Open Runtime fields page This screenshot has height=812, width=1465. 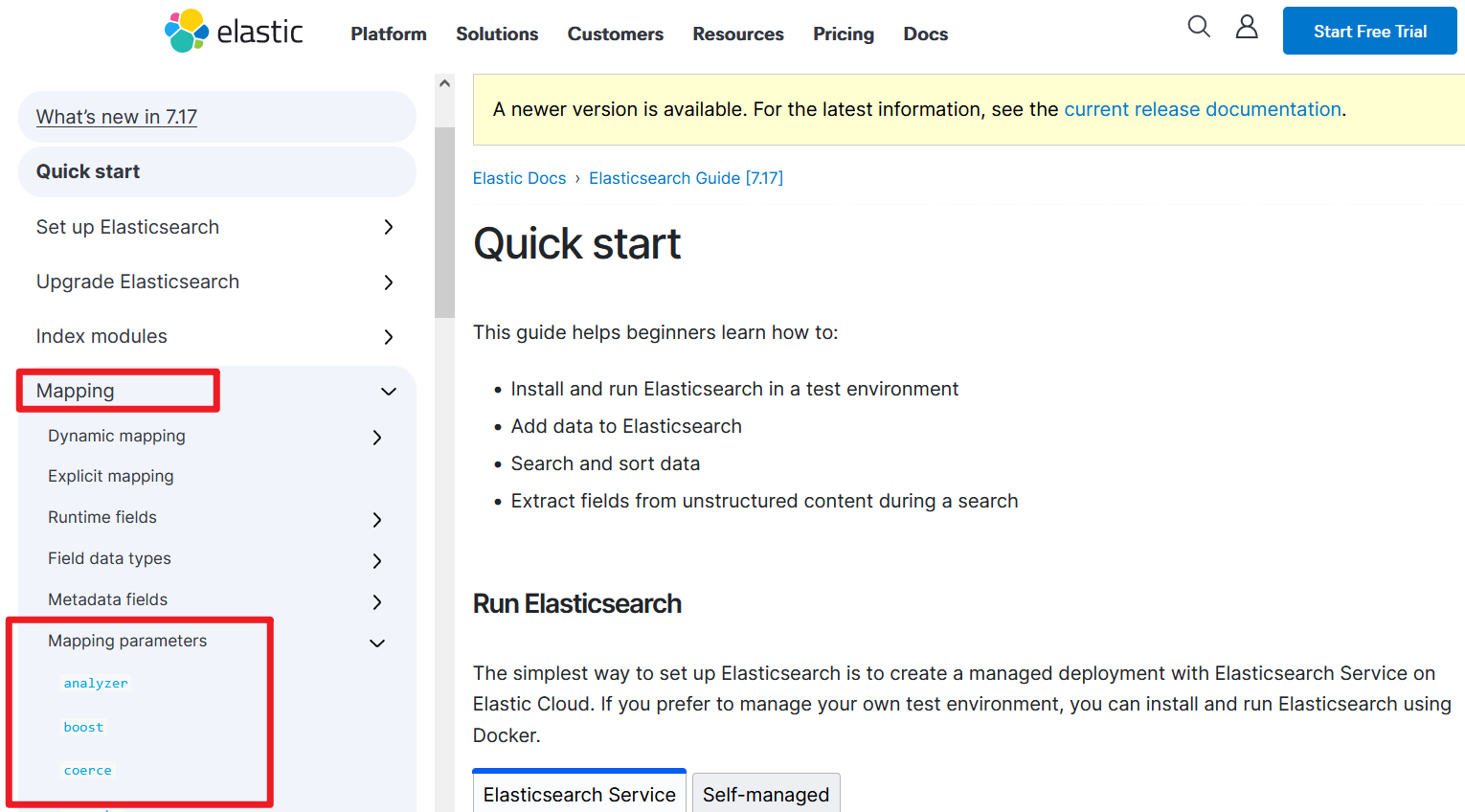[102, 517]
